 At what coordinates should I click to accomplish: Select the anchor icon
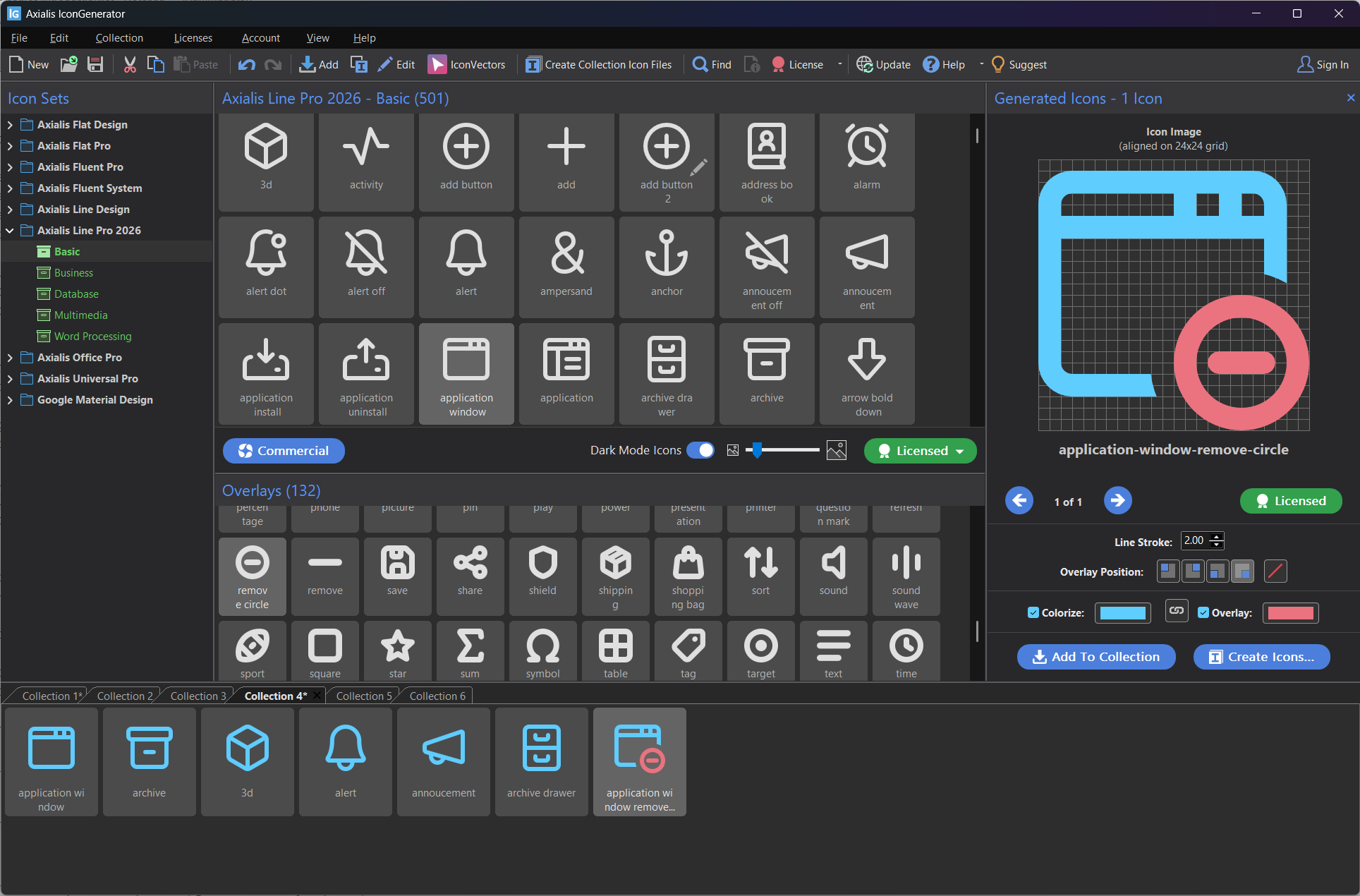coord(667,267)
